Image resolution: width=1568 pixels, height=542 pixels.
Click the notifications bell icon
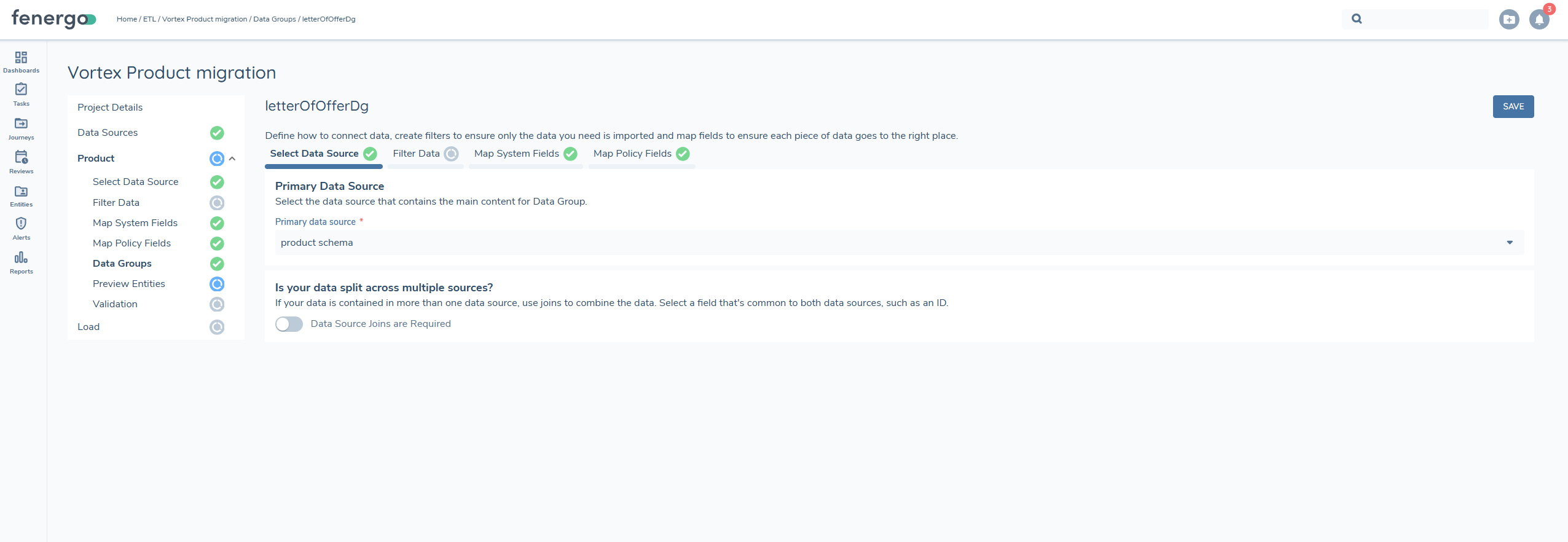tap(1539, 20)
